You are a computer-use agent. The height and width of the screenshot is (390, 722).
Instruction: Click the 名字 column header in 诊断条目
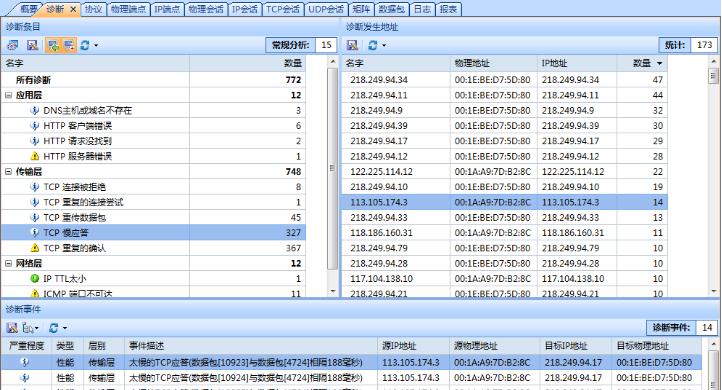click(x=95, y=63)
